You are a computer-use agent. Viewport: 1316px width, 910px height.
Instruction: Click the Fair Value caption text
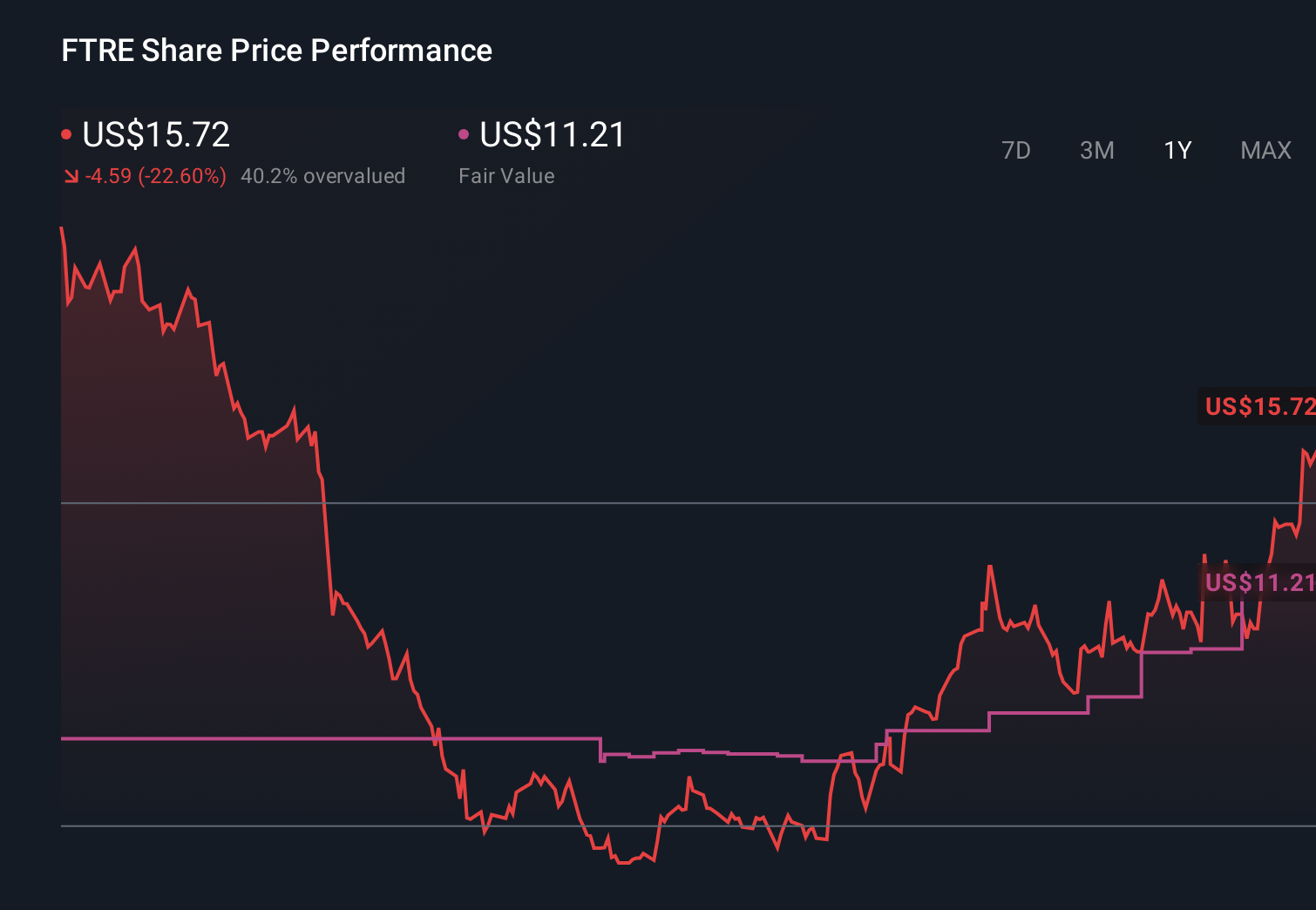pos(506,175)
